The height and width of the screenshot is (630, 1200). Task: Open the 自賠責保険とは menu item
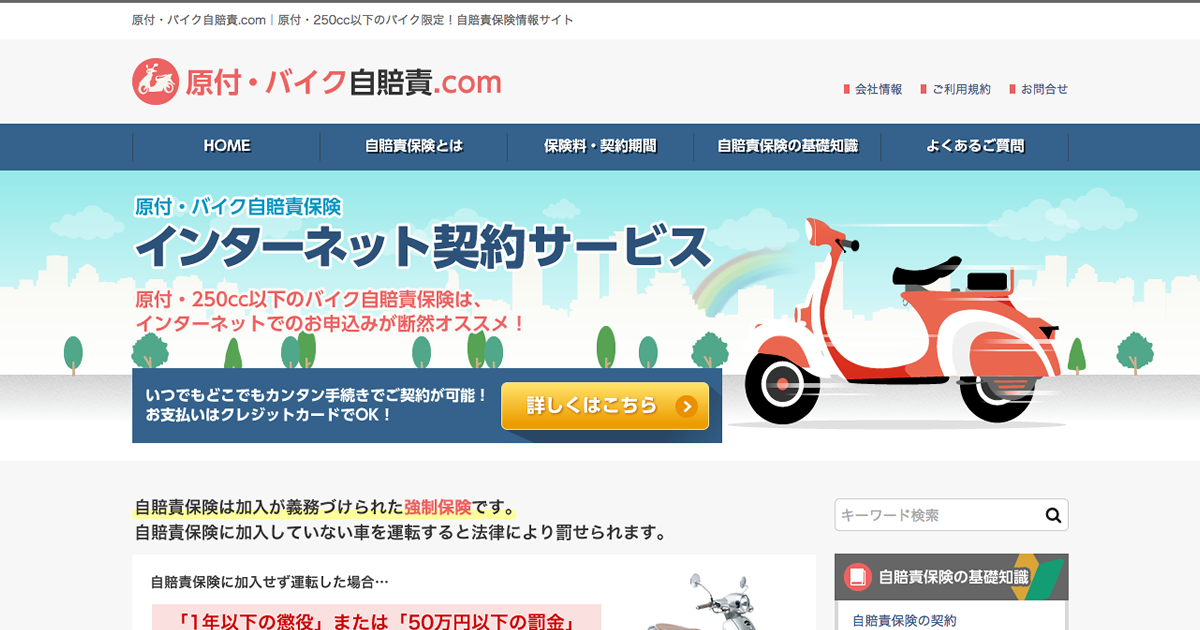click(414, 146)
